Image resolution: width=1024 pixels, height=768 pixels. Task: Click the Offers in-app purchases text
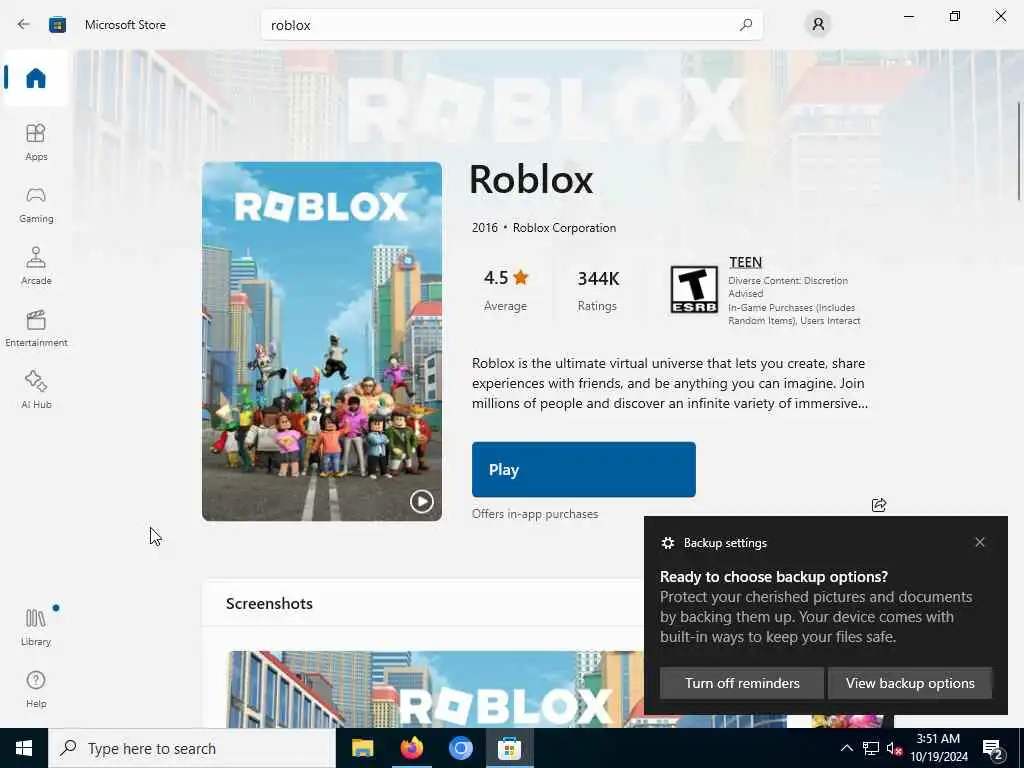click(535, 514)
